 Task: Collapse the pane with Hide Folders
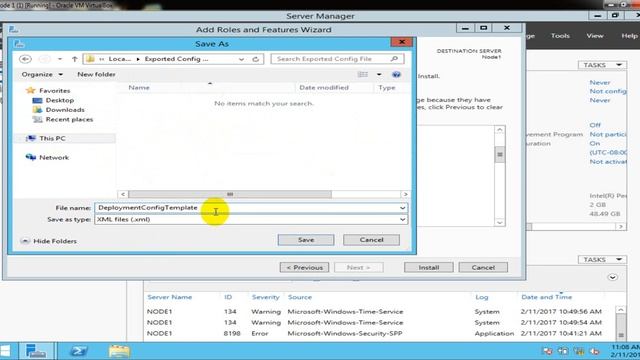(x=48, y=241)
